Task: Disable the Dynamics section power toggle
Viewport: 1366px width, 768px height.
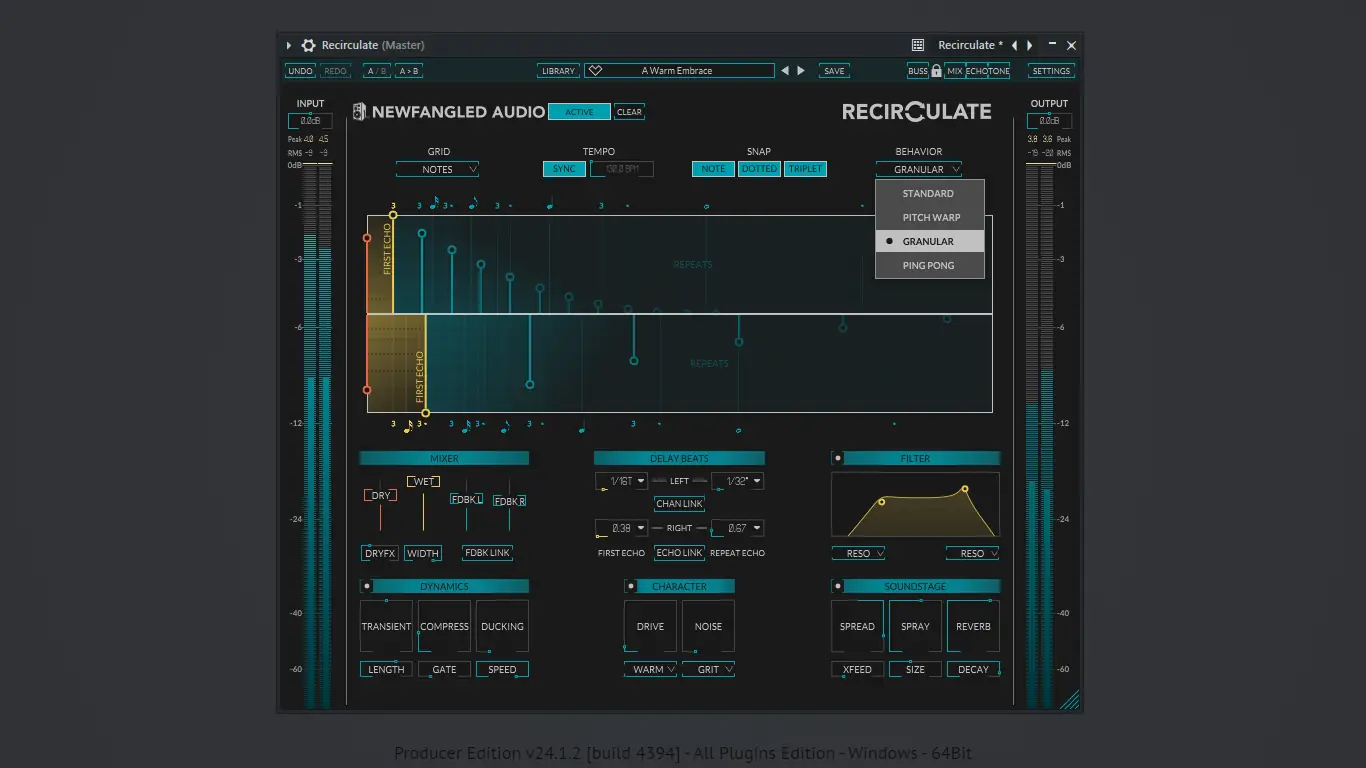Action: (x=367, y=587)
